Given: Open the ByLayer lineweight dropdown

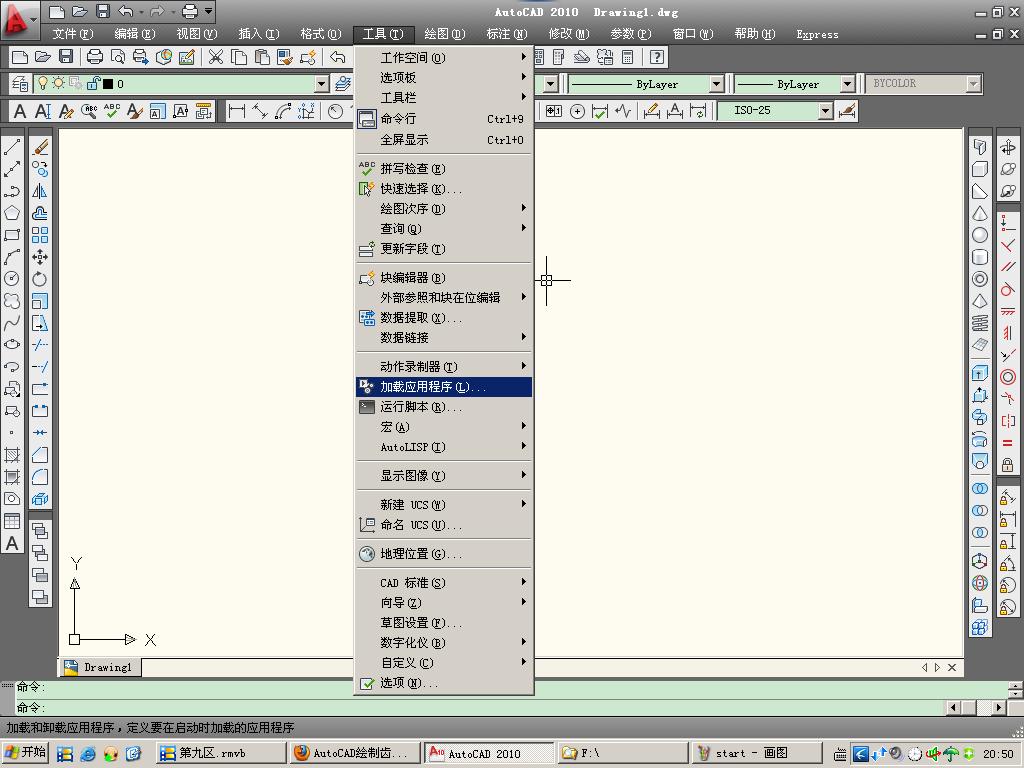Looking at the screenshot, I should coord(847,84).
